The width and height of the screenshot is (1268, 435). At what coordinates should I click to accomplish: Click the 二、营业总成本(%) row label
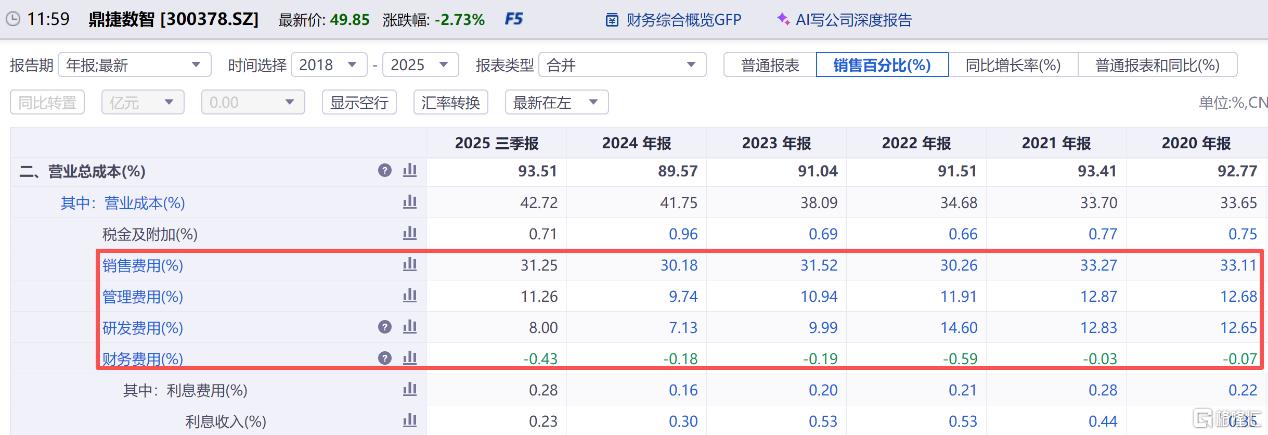coord(83,171)
